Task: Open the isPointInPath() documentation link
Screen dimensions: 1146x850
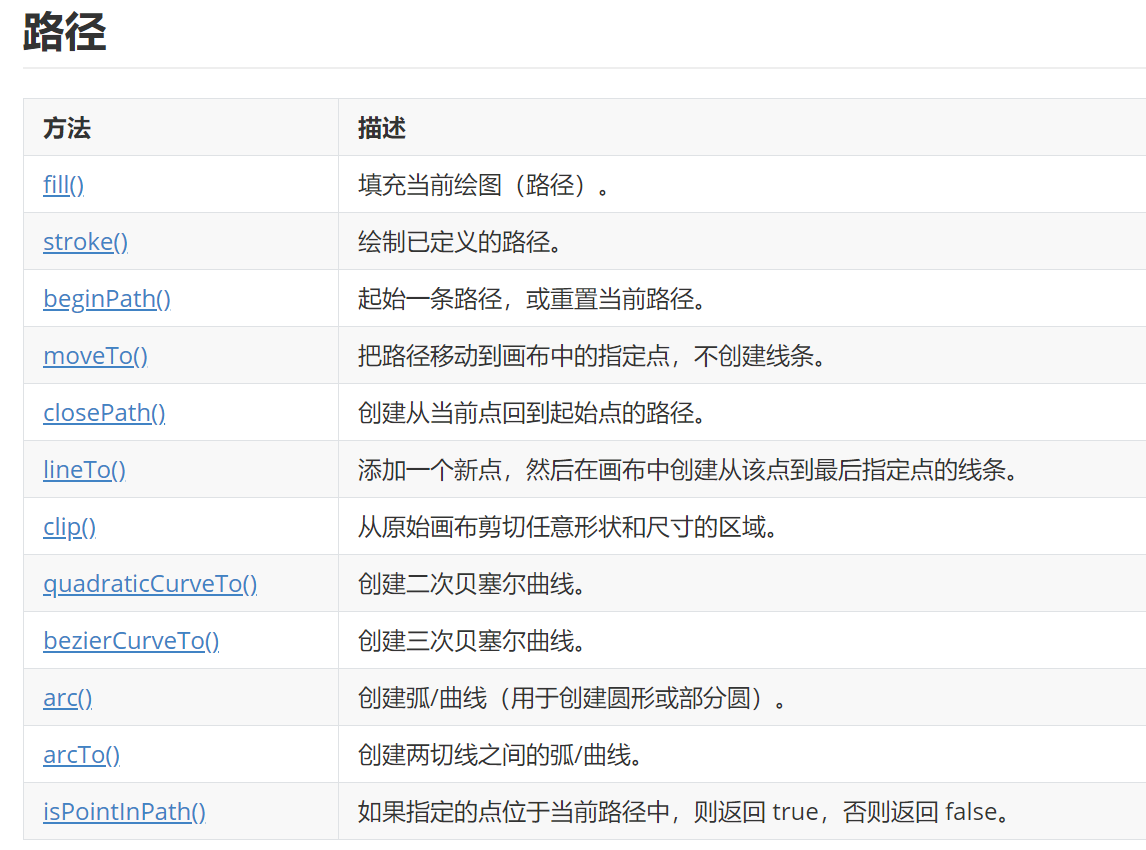Action: click(124, 811)
